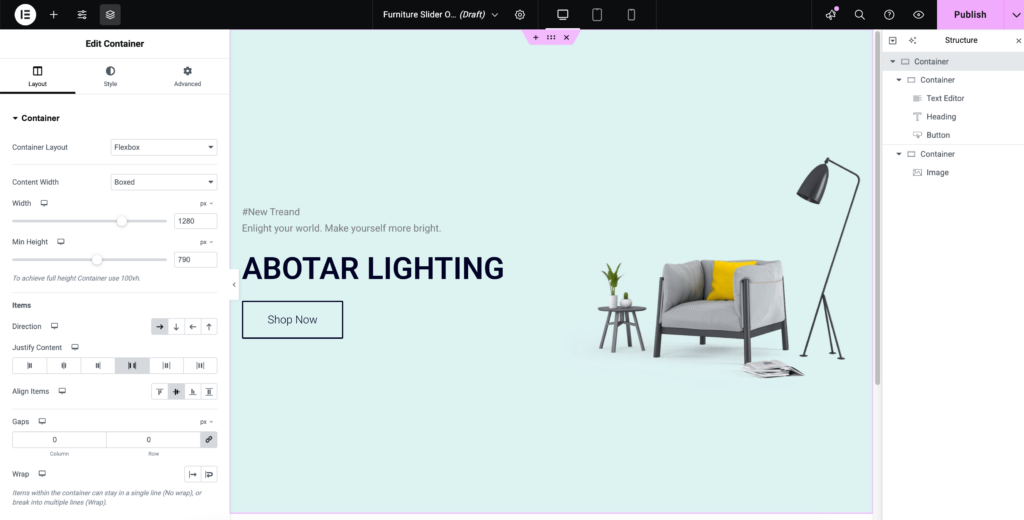Select Image item in Structure panel
This screenshot has width=1024, height=520.
[937, 172]
